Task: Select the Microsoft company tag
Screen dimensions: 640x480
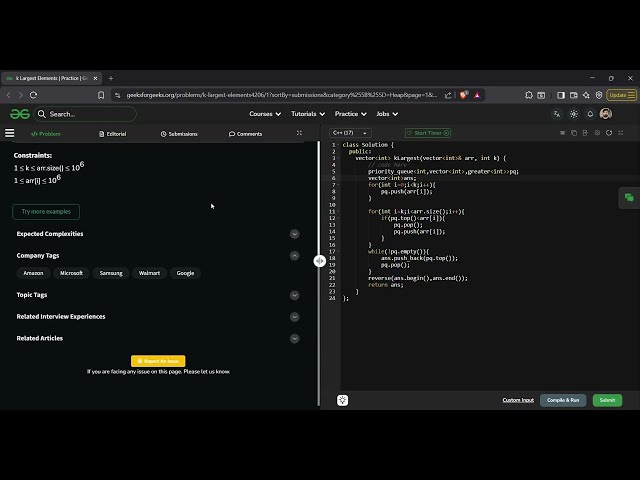Action: tap(71, 273)
